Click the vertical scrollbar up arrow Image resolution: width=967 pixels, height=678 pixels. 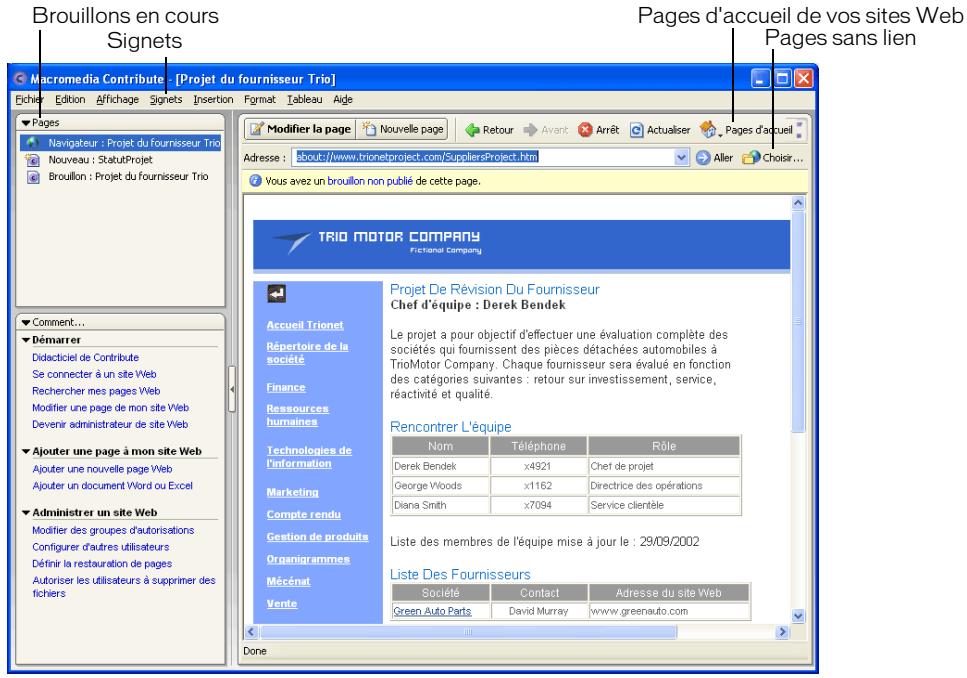tap(798, 203)
